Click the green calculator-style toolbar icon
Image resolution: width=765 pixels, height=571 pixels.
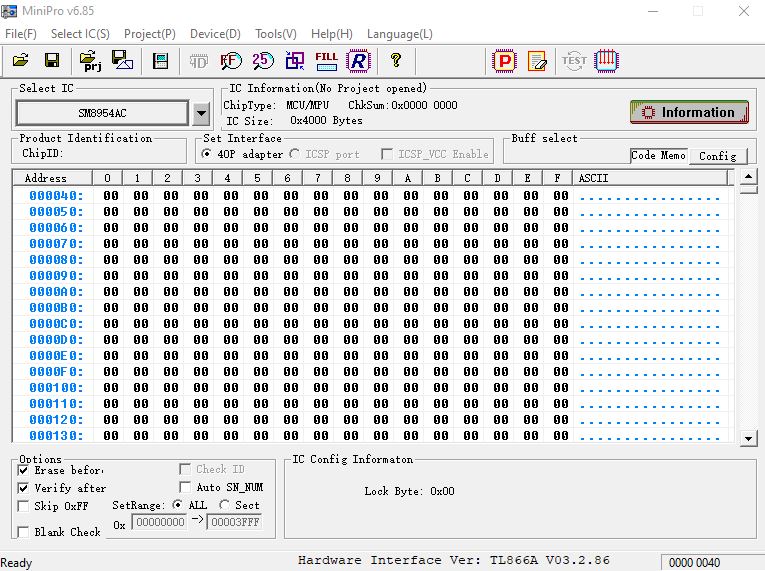tap(161, 61)
